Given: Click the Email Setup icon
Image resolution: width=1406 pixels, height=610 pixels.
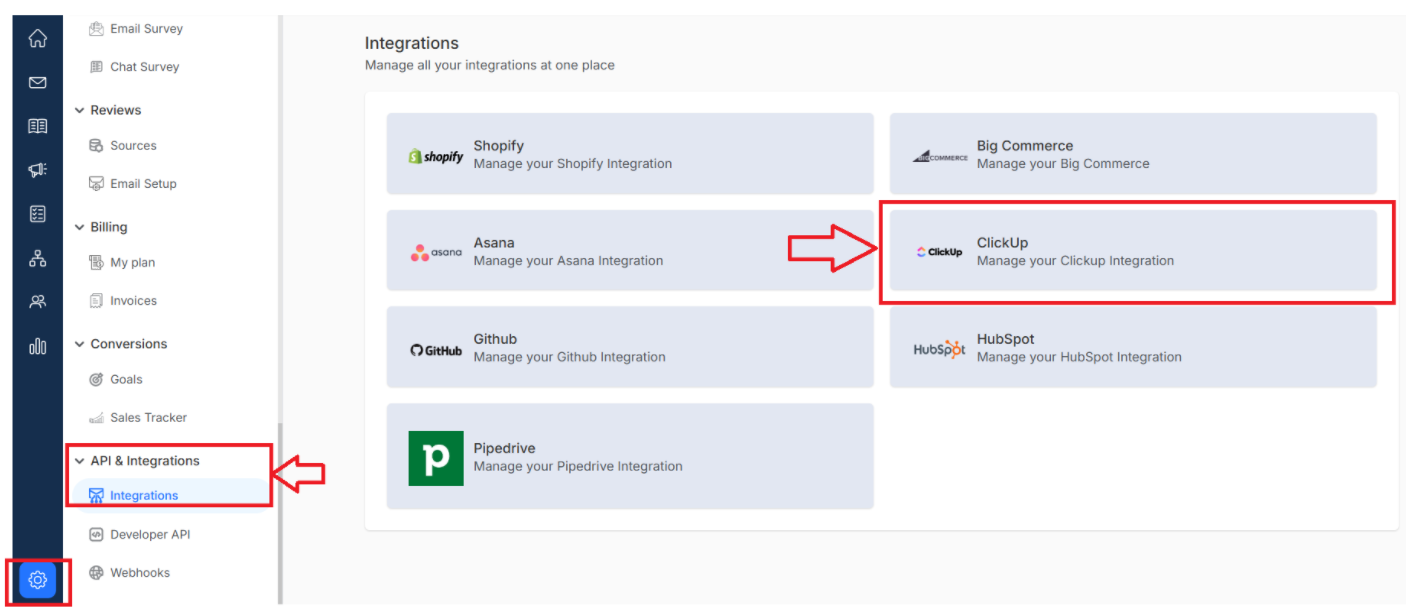Looking at the screenshot, I should pyautogui.click(x=96, y=184).
